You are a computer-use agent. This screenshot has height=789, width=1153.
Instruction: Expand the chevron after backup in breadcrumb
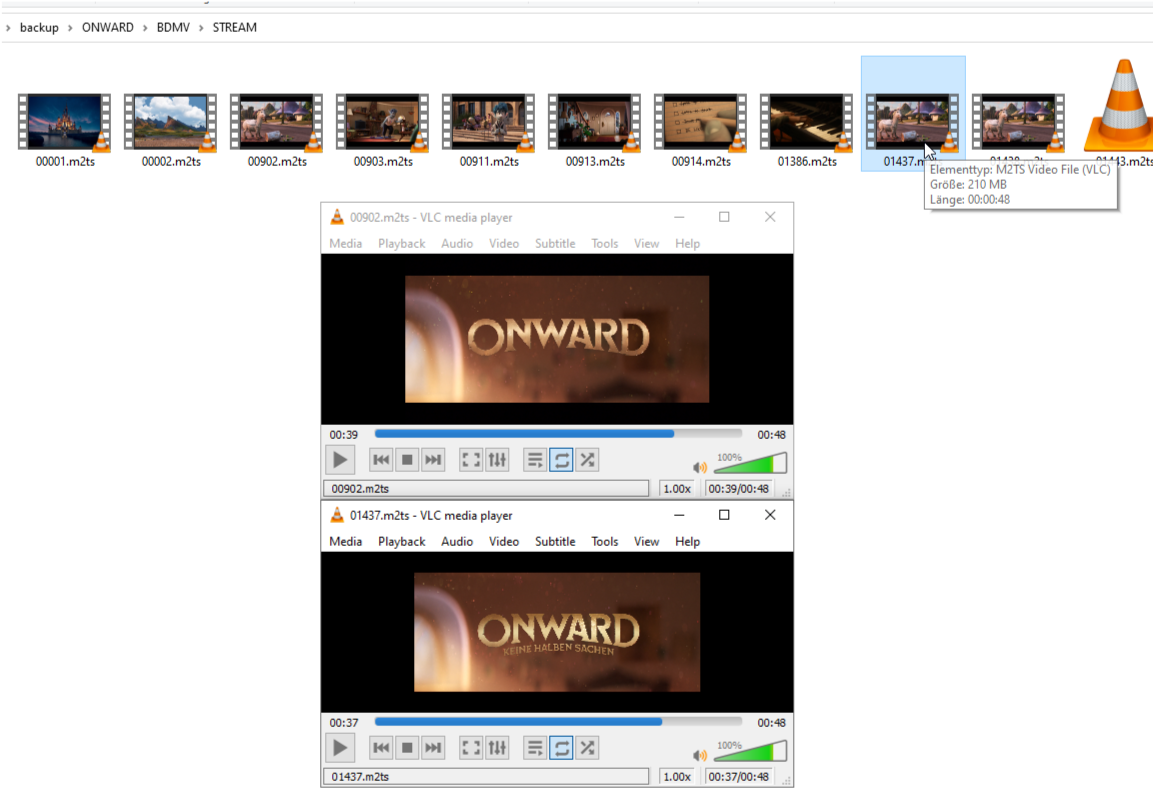[x=70, y=28]
